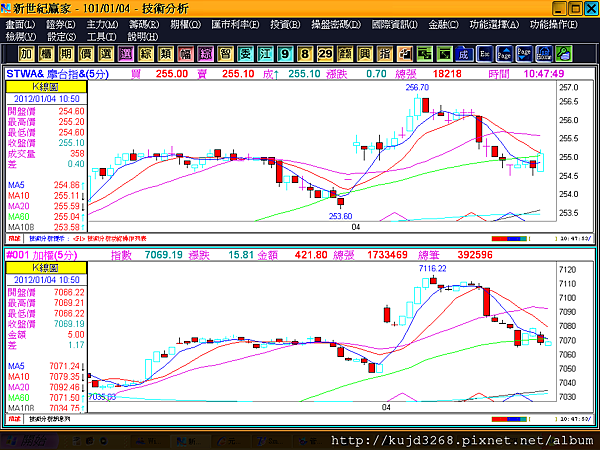Screen dimensions: 600x450
Task: Open the 證券(E) menu
Action: pos(61,24)
